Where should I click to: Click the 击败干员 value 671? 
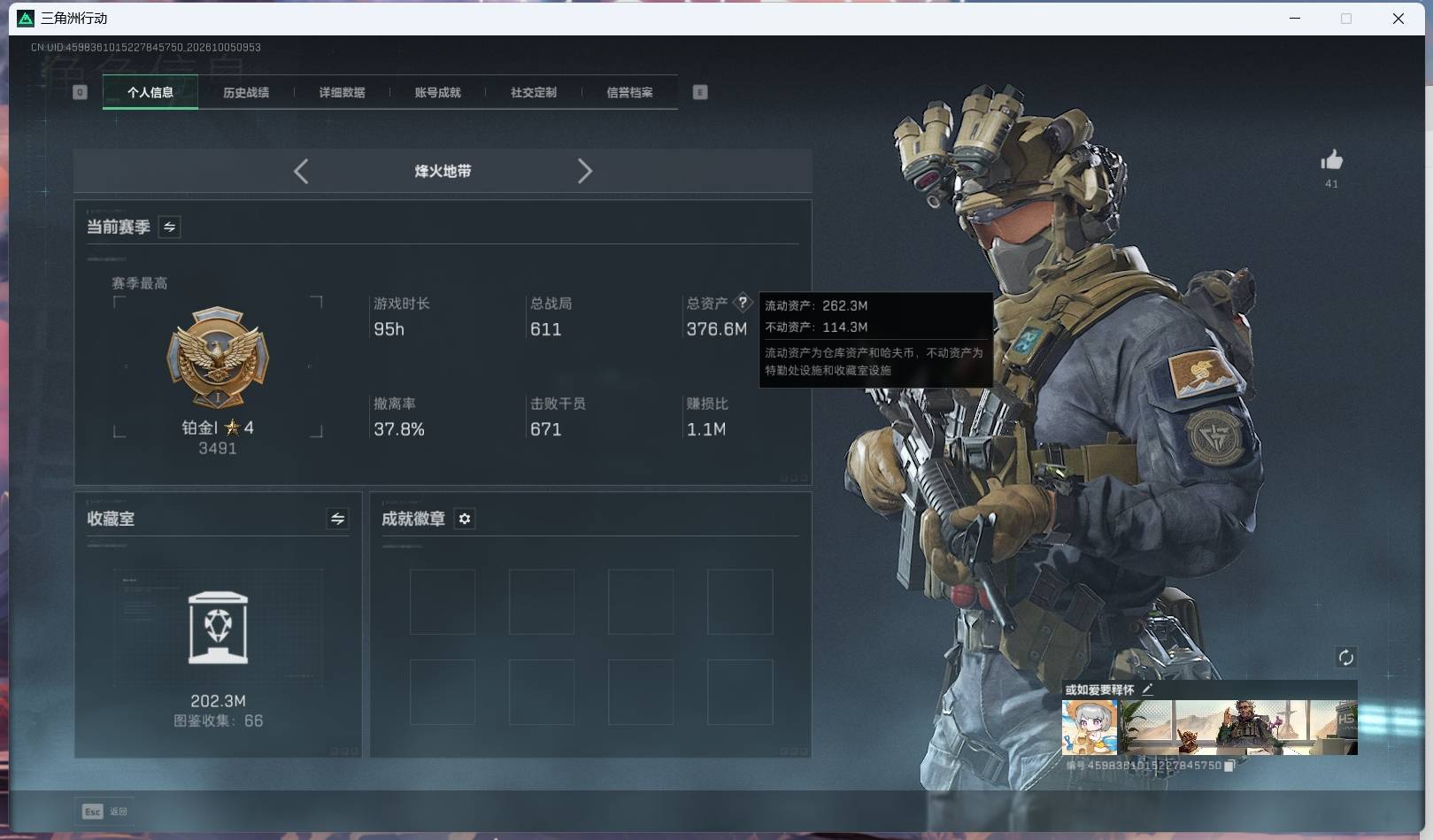tap(545, 429)
